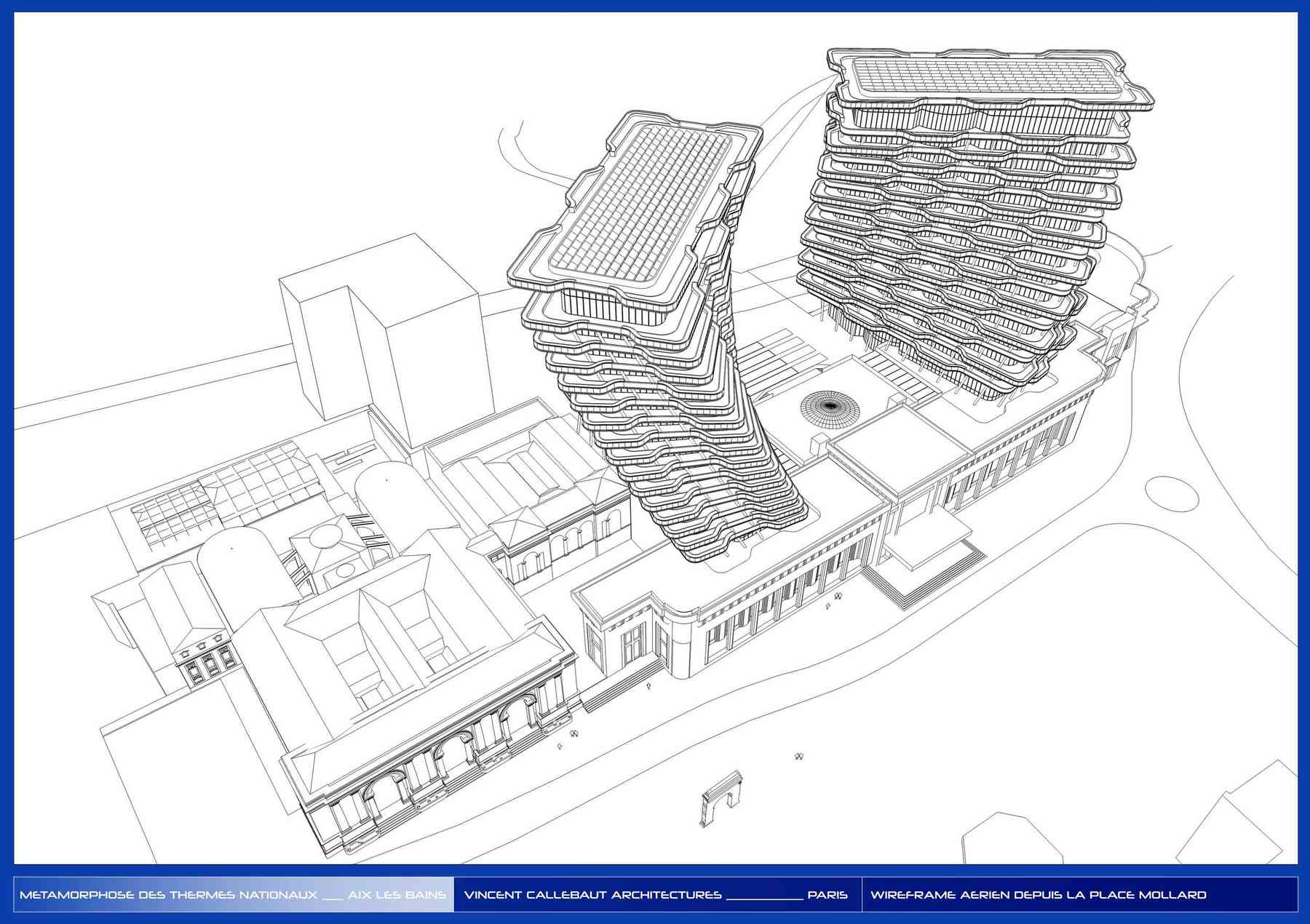The height and width of the screenshot is (924, 1310).
Task: Click the 'Wireframe aerien depuis la Place Mollard' caption
Action: pyautogui.click(x=1038, y=895)
